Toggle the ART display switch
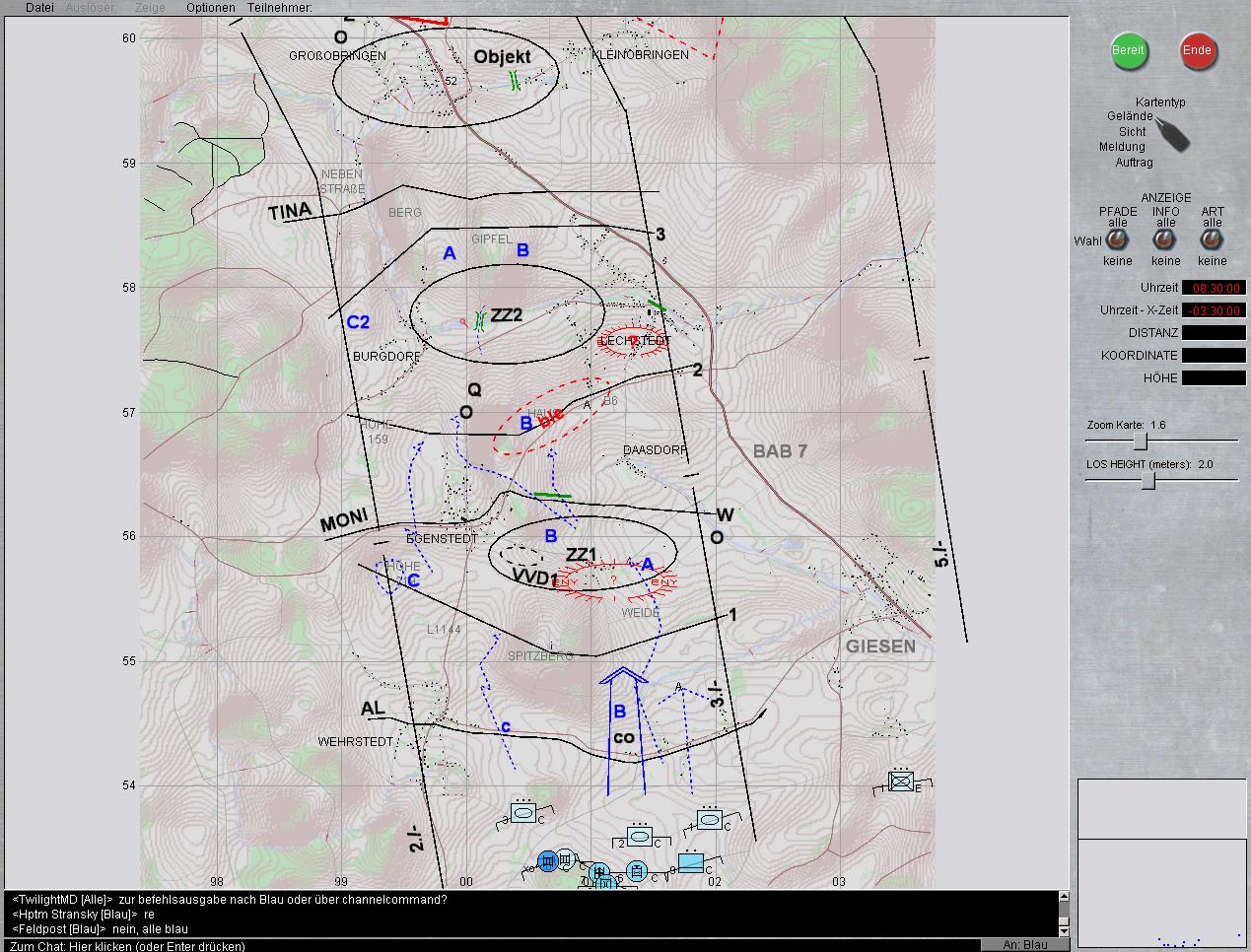The image size is (1251, 952). click(x=1212, y=240)
